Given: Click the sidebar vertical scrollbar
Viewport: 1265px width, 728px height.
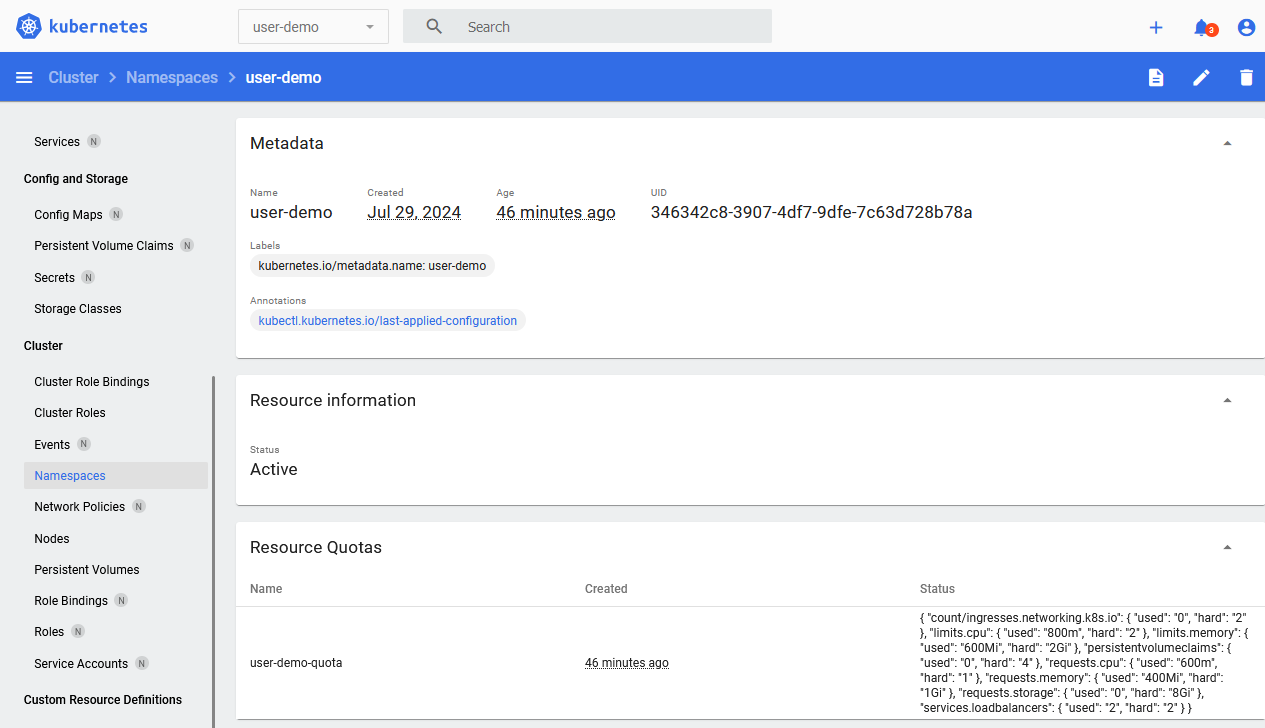Looking at the screenshot, I should (213, 550).
